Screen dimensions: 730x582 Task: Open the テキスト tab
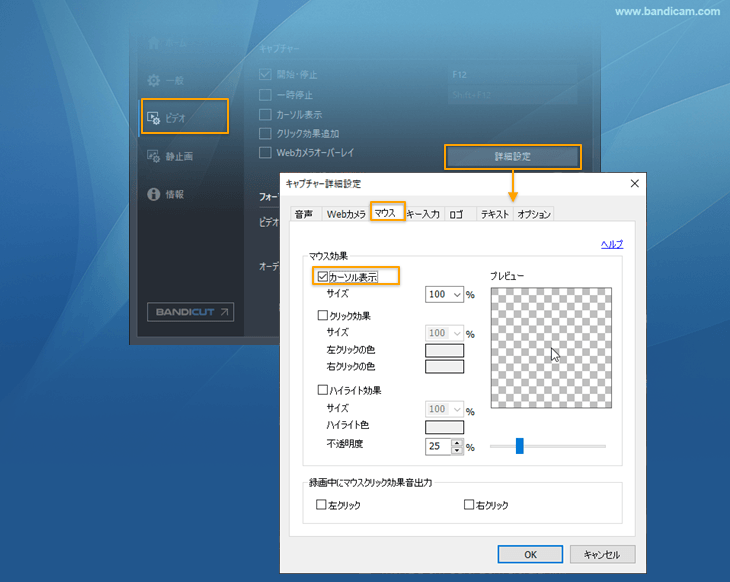[494, 214]
